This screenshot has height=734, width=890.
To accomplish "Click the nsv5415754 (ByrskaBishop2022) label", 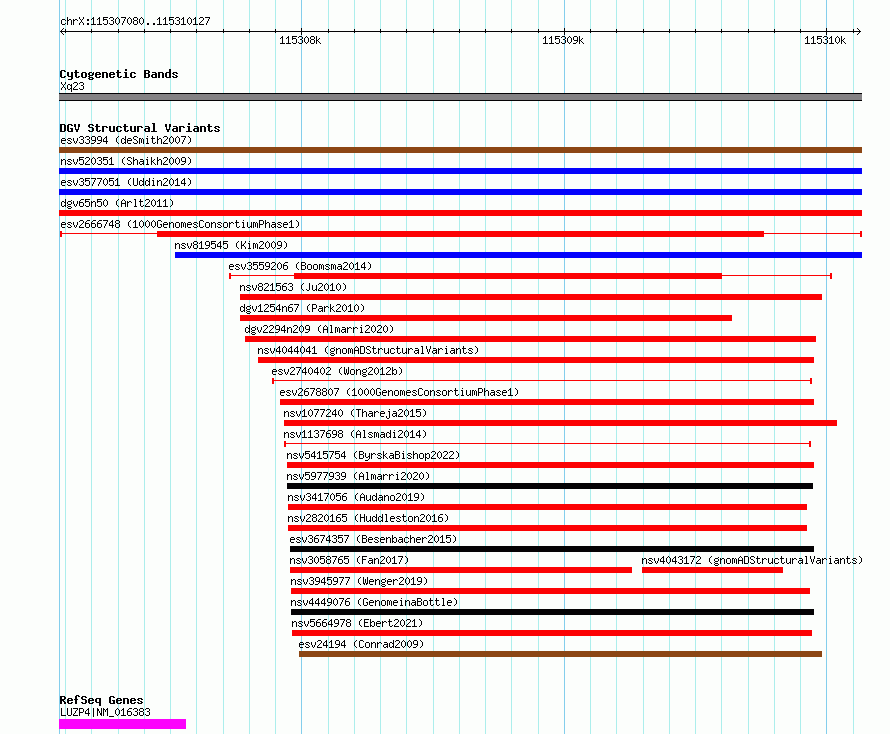I will [373, 455].
